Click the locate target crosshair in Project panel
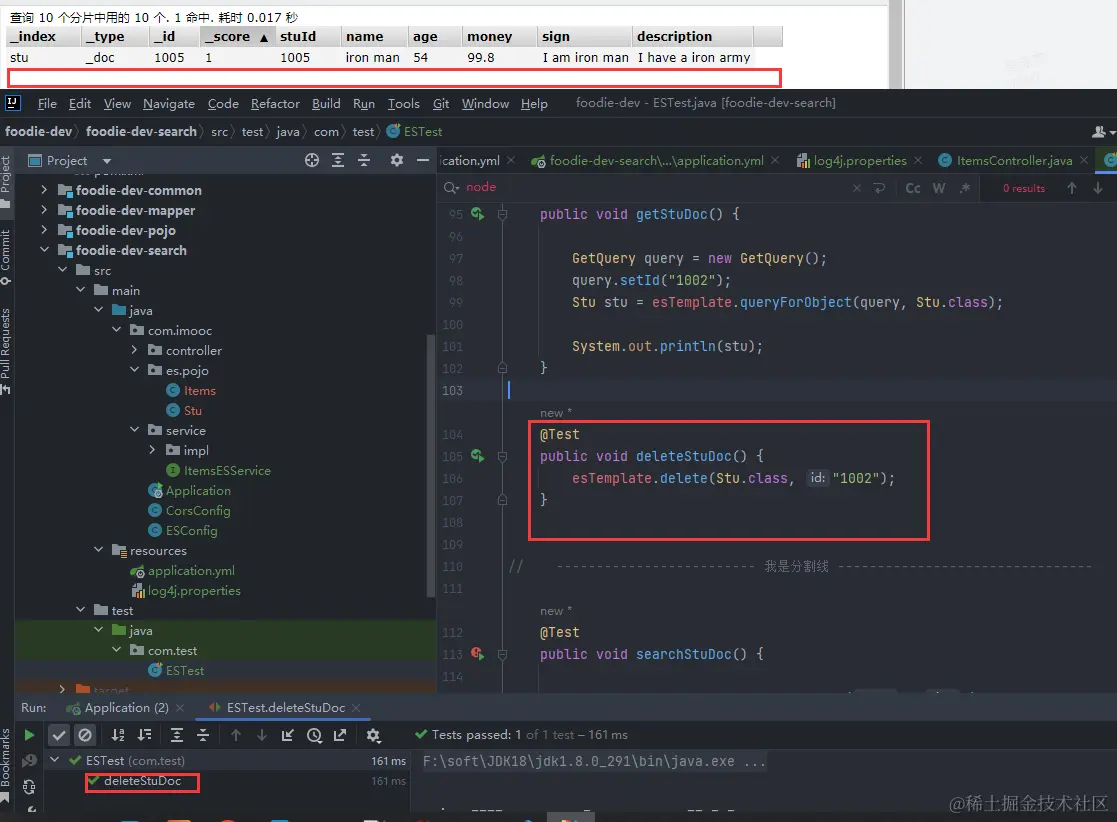The image size is (1117, 822). [x=312, y=160]
